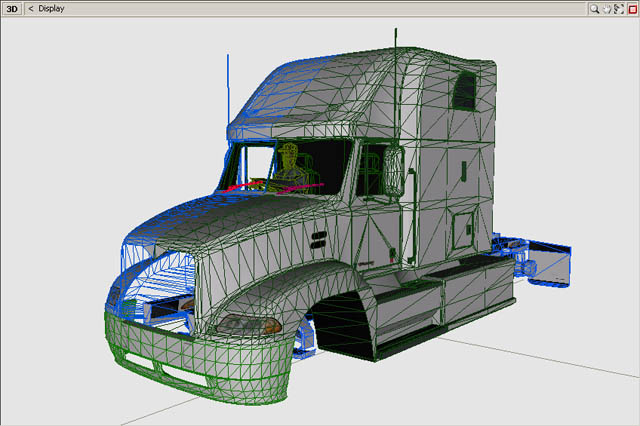Select the magnifying glass zoom tool
This screenshot has width=640, height=426.
click(x=594, y=9)
